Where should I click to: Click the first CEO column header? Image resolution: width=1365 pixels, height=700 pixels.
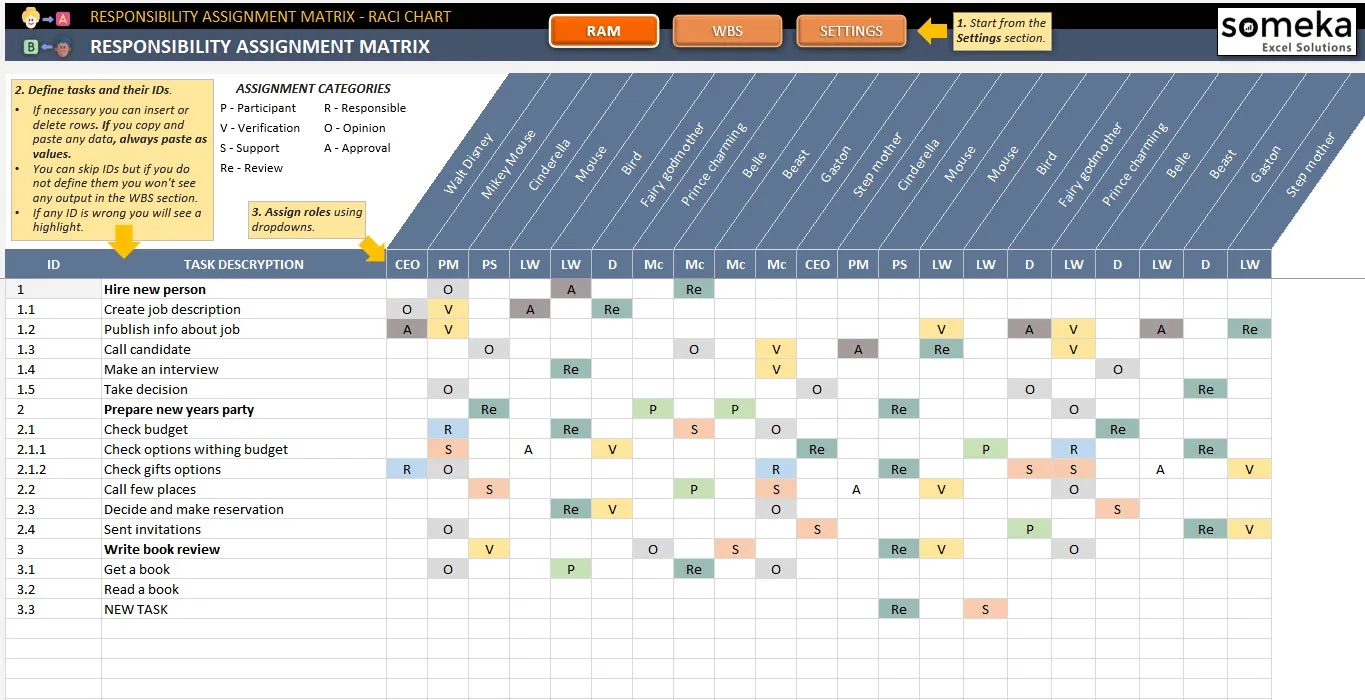(x=407, y=264)
